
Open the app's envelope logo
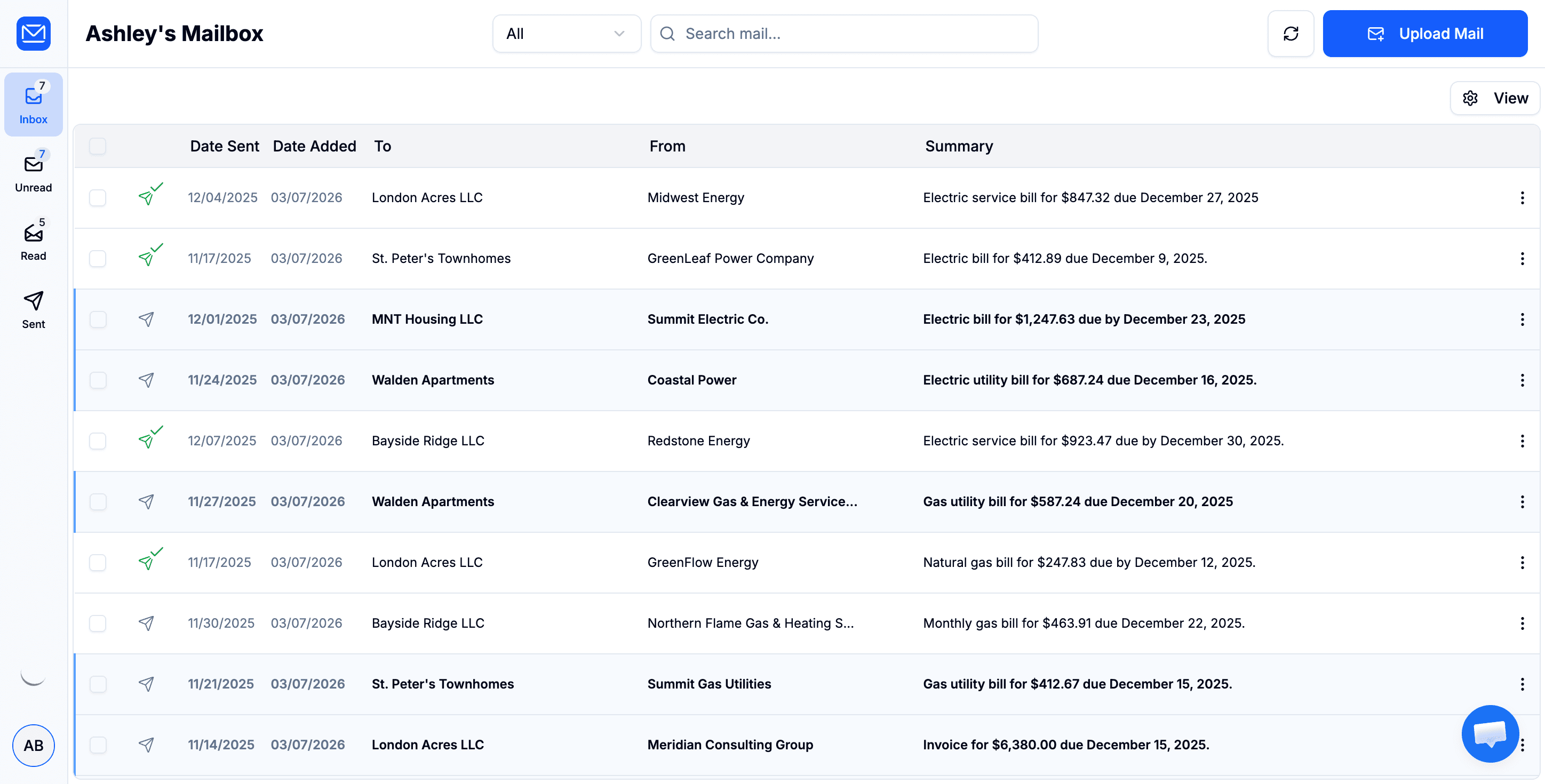(33, 34)
